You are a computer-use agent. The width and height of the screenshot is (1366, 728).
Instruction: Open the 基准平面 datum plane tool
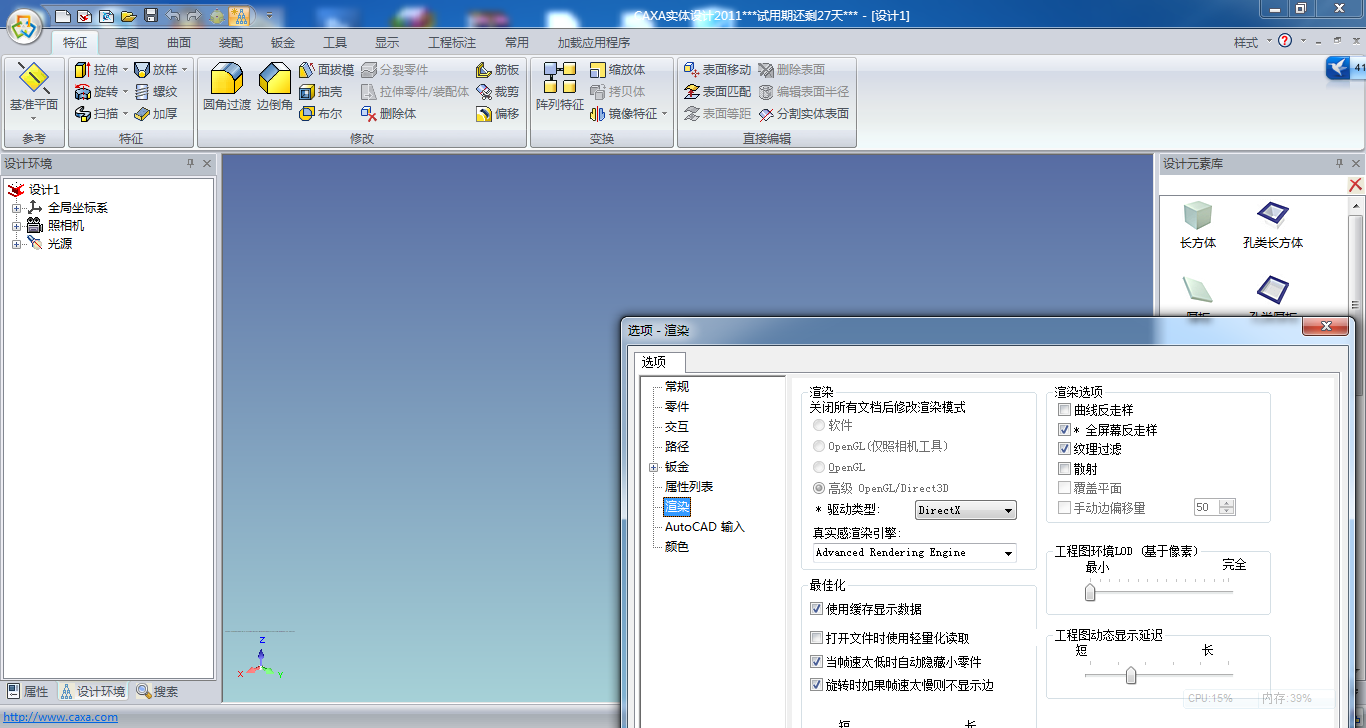pyautogui.click(x=34, y=89)
